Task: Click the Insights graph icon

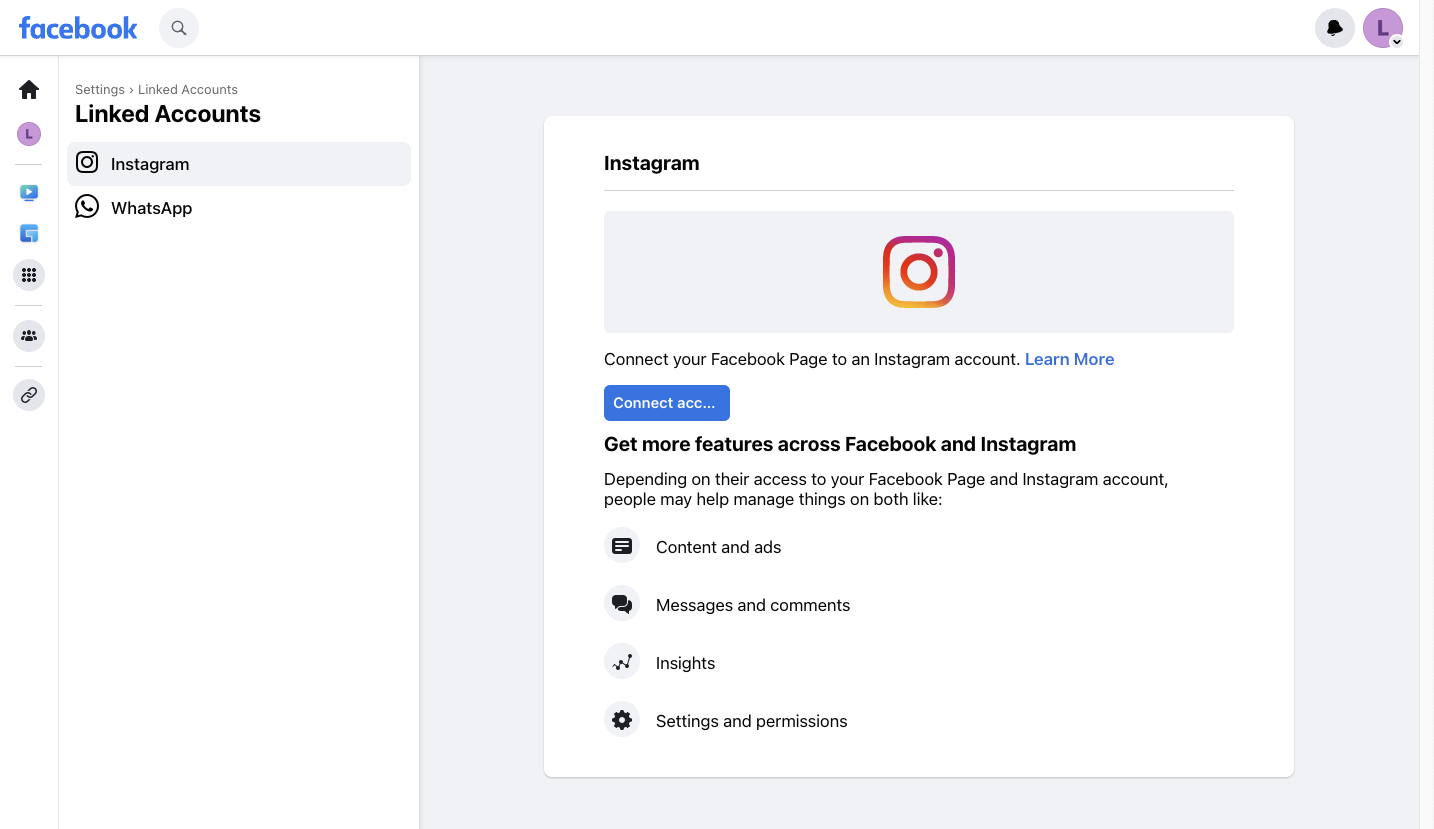Action: 622,662
